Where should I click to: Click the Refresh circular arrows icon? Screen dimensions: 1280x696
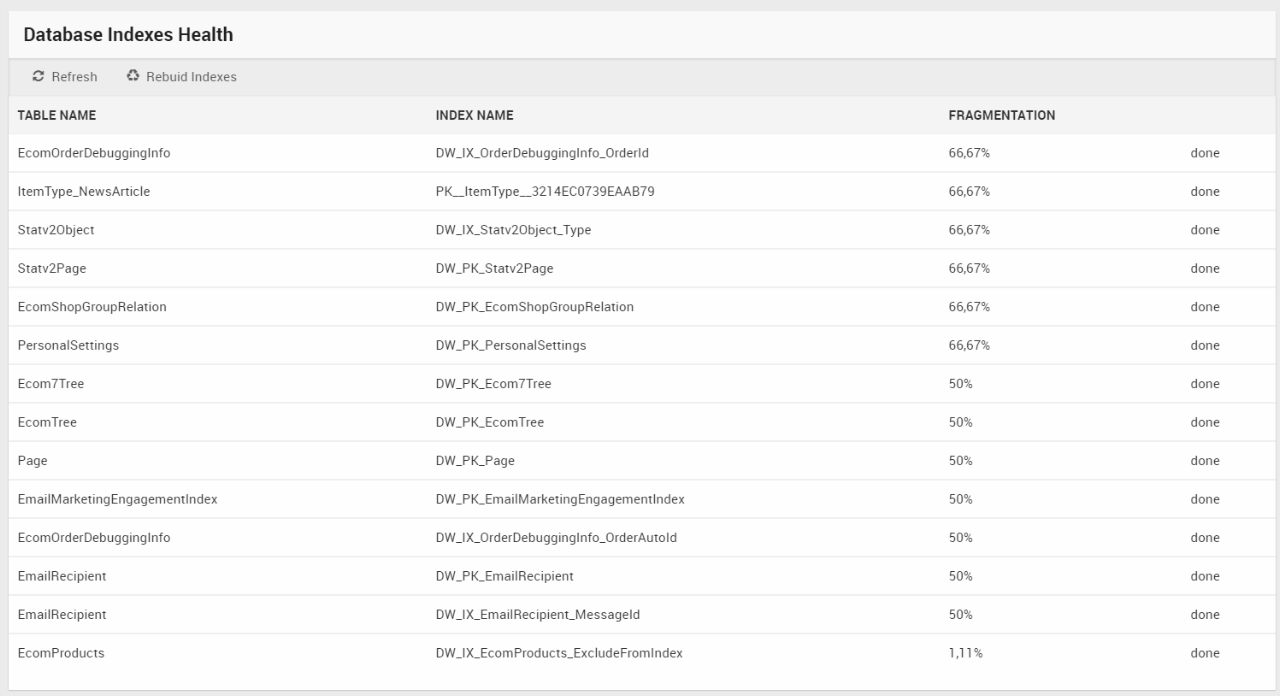tap(38, 77)
